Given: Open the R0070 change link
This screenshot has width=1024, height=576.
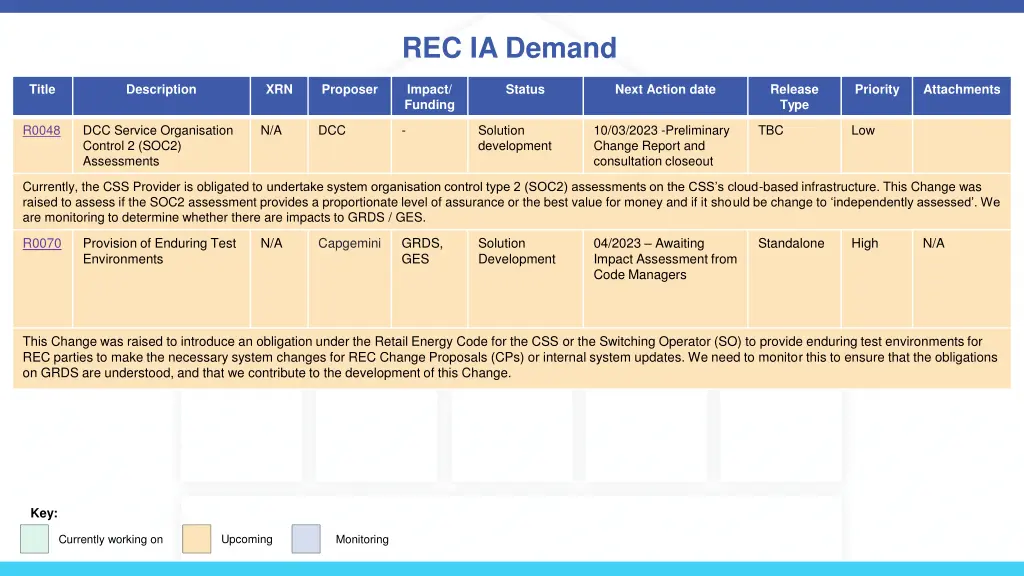Looking at the screenshot, I should click(42, 244).
